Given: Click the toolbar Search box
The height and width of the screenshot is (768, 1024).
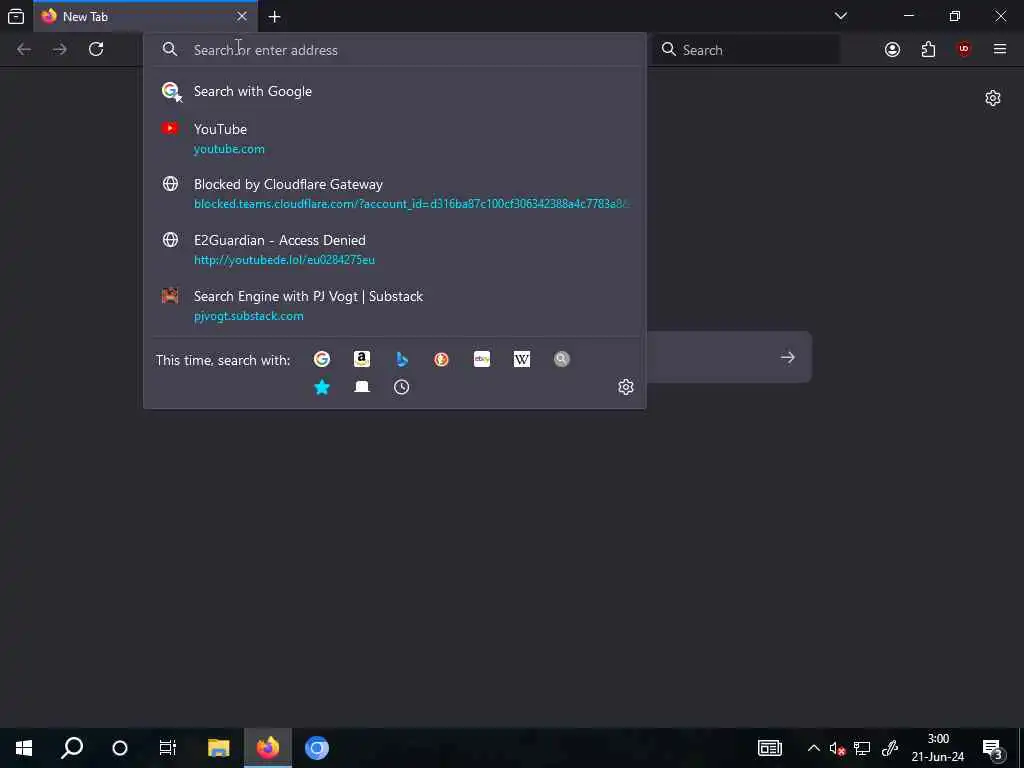Looking at the screenshot, I should [746, 50].
